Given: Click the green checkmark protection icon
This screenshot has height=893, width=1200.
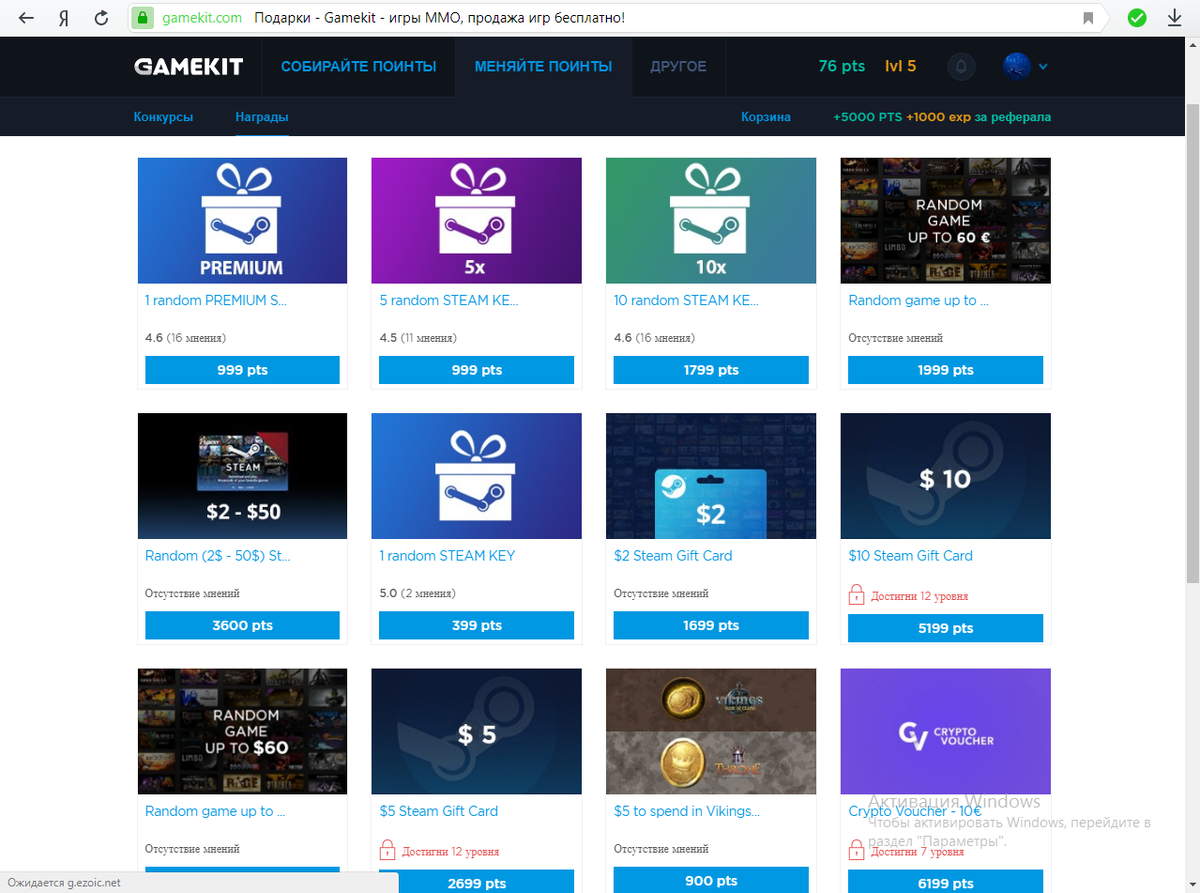Looking at the screenshot, I should click(1137, 18).
